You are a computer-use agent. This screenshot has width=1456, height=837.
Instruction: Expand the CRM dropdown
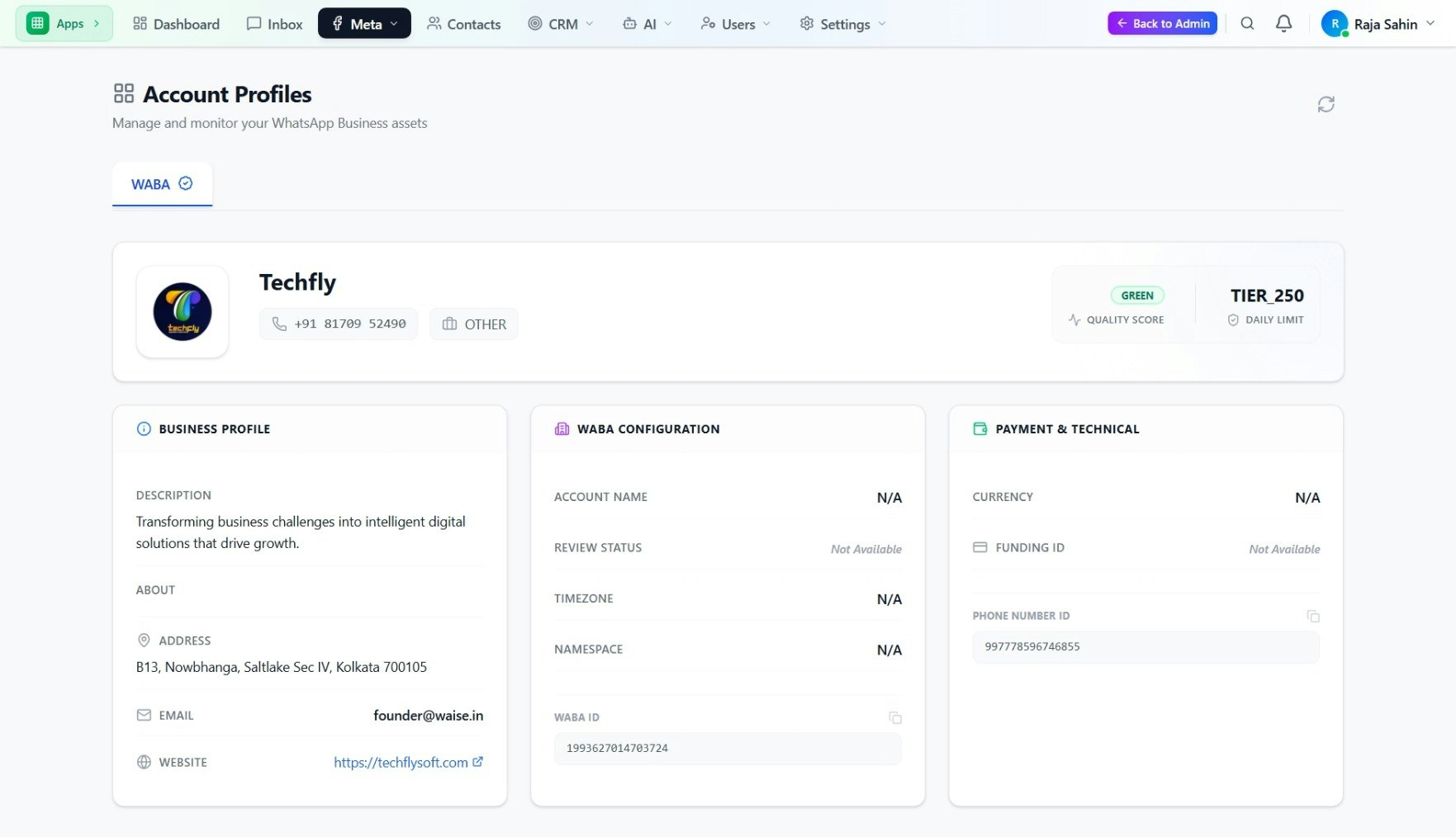tap(560, 24)
